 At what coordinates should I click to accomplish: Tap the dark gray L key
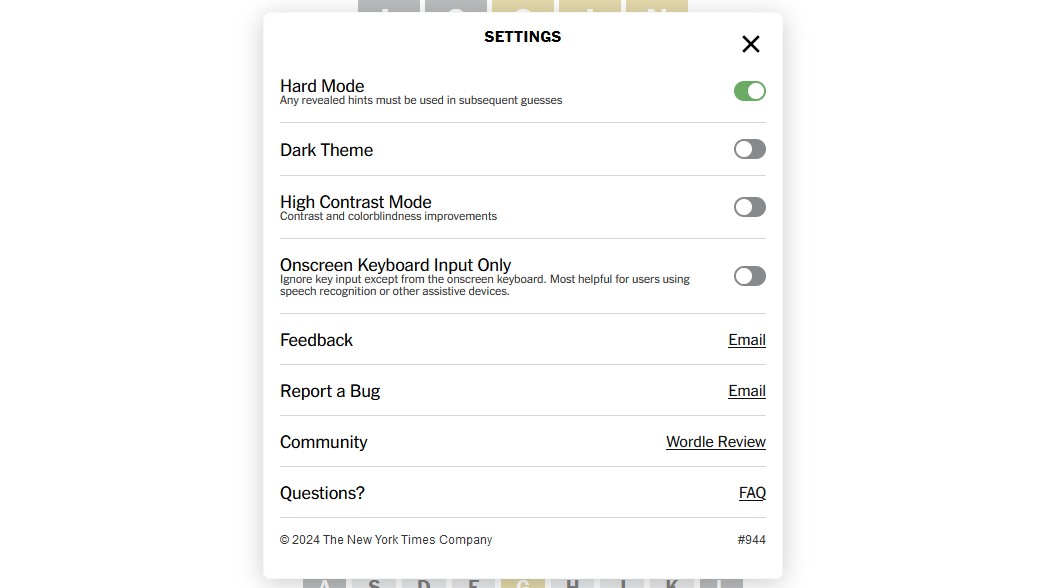(721, 583)
